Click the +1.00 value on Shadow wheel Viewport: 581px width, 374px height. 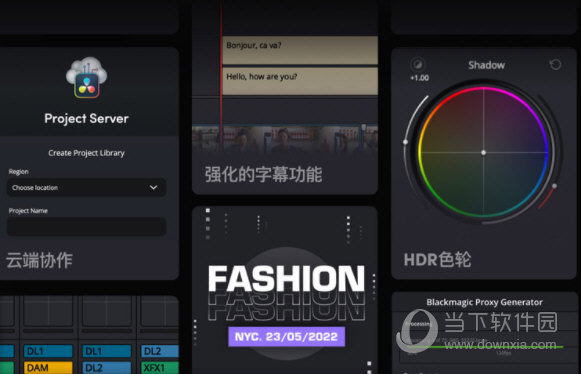click(419, 78)
